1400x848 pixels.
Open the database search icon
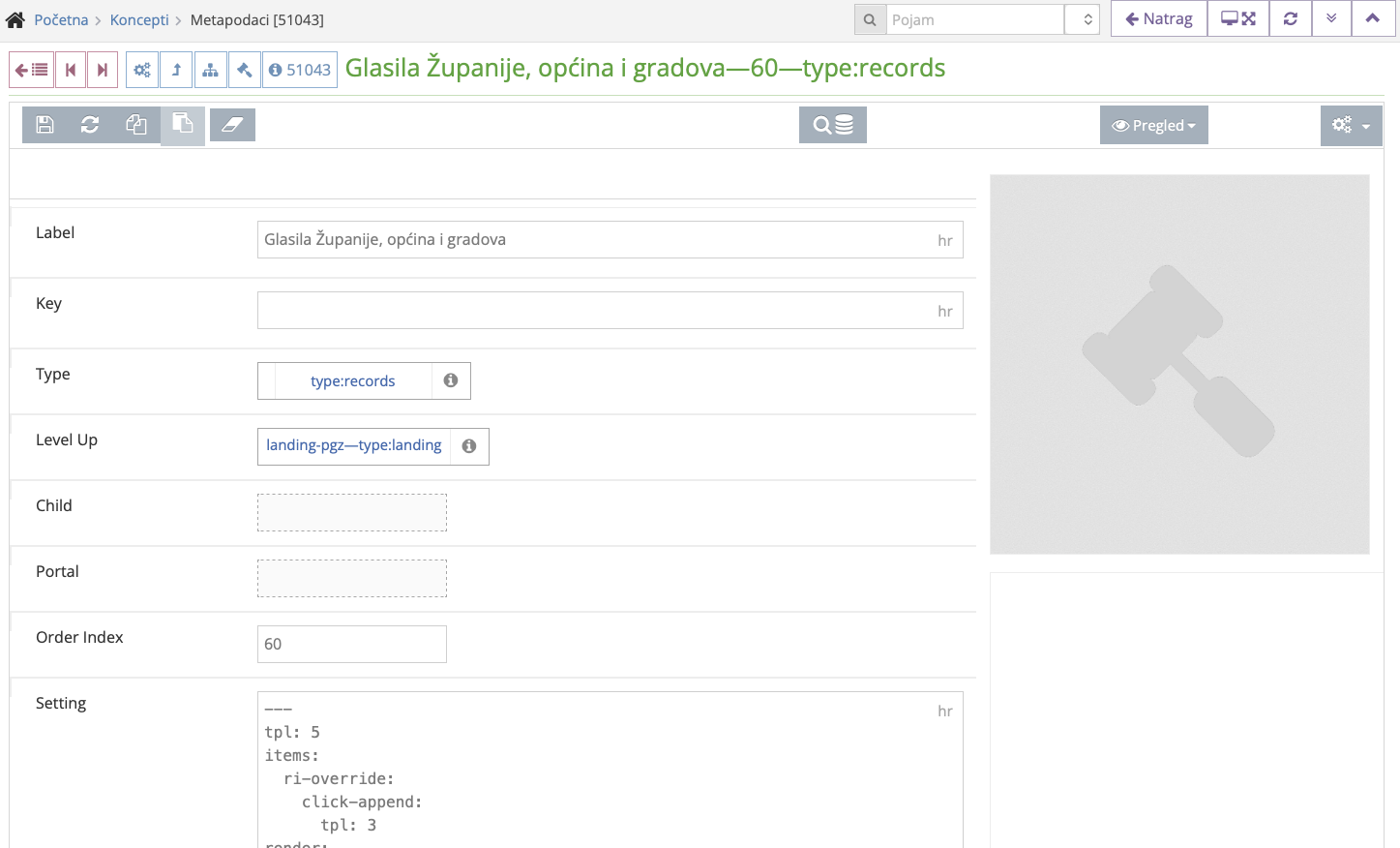point(832,125)
